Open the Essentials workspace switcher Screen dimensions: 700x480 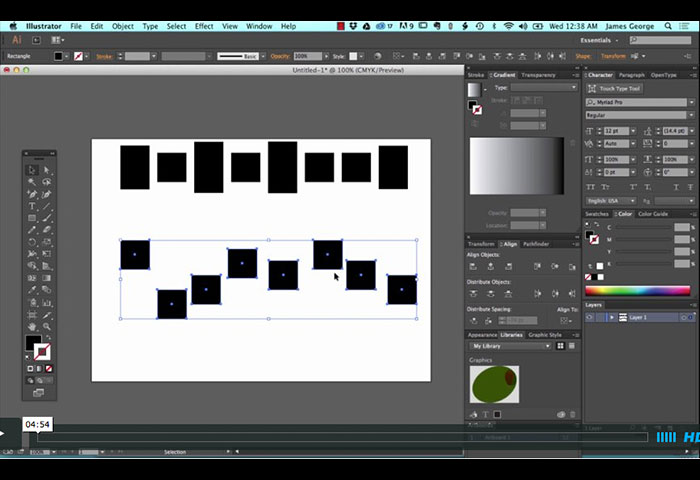[x=599, y=40]
